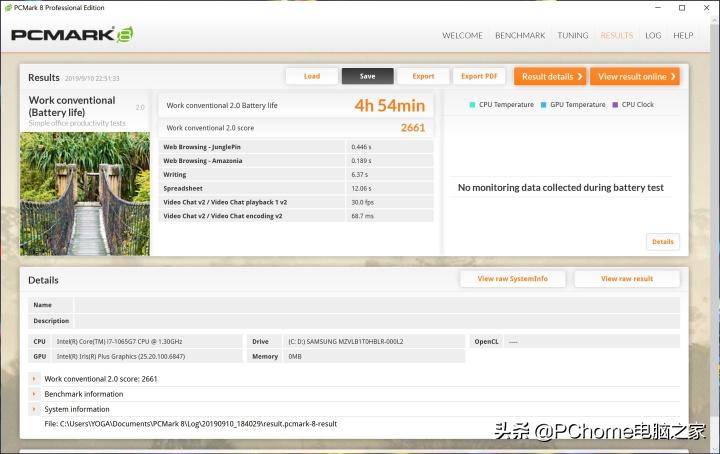Open the WELCOME tab
This screenshot has width=720, height=454.
click(x=462, y=35)
